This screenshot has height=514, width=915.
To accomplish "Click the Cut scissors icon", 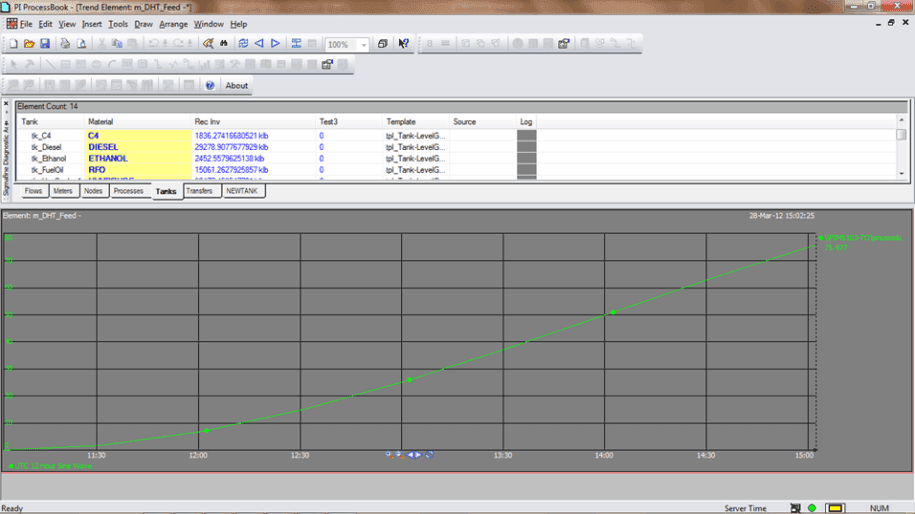I will tap(101, 44).
